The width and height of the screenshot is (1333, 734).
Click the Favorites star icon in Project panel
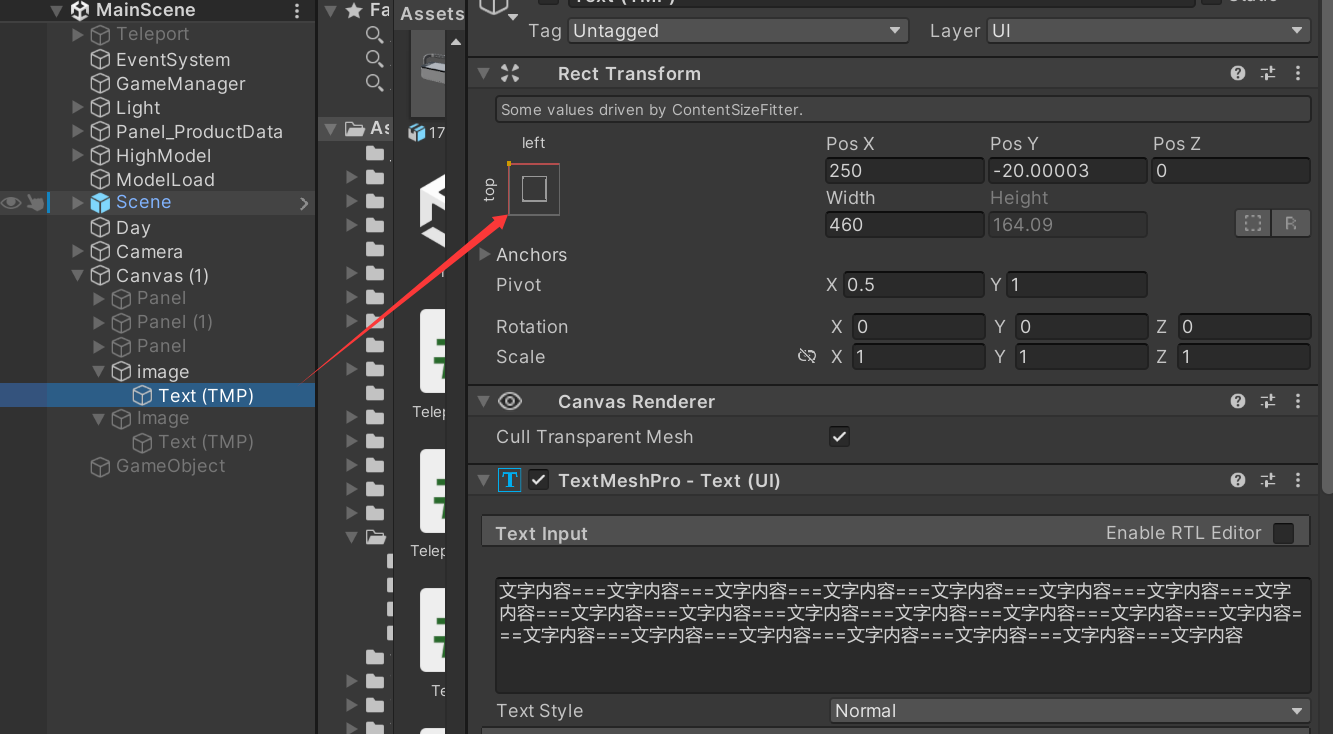(353, 10)
